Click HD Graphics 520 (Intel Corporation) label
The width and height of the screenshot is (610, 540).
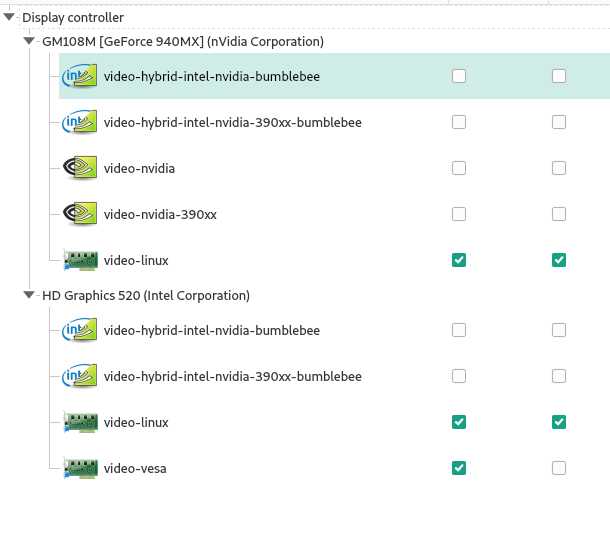coord(146,296)
